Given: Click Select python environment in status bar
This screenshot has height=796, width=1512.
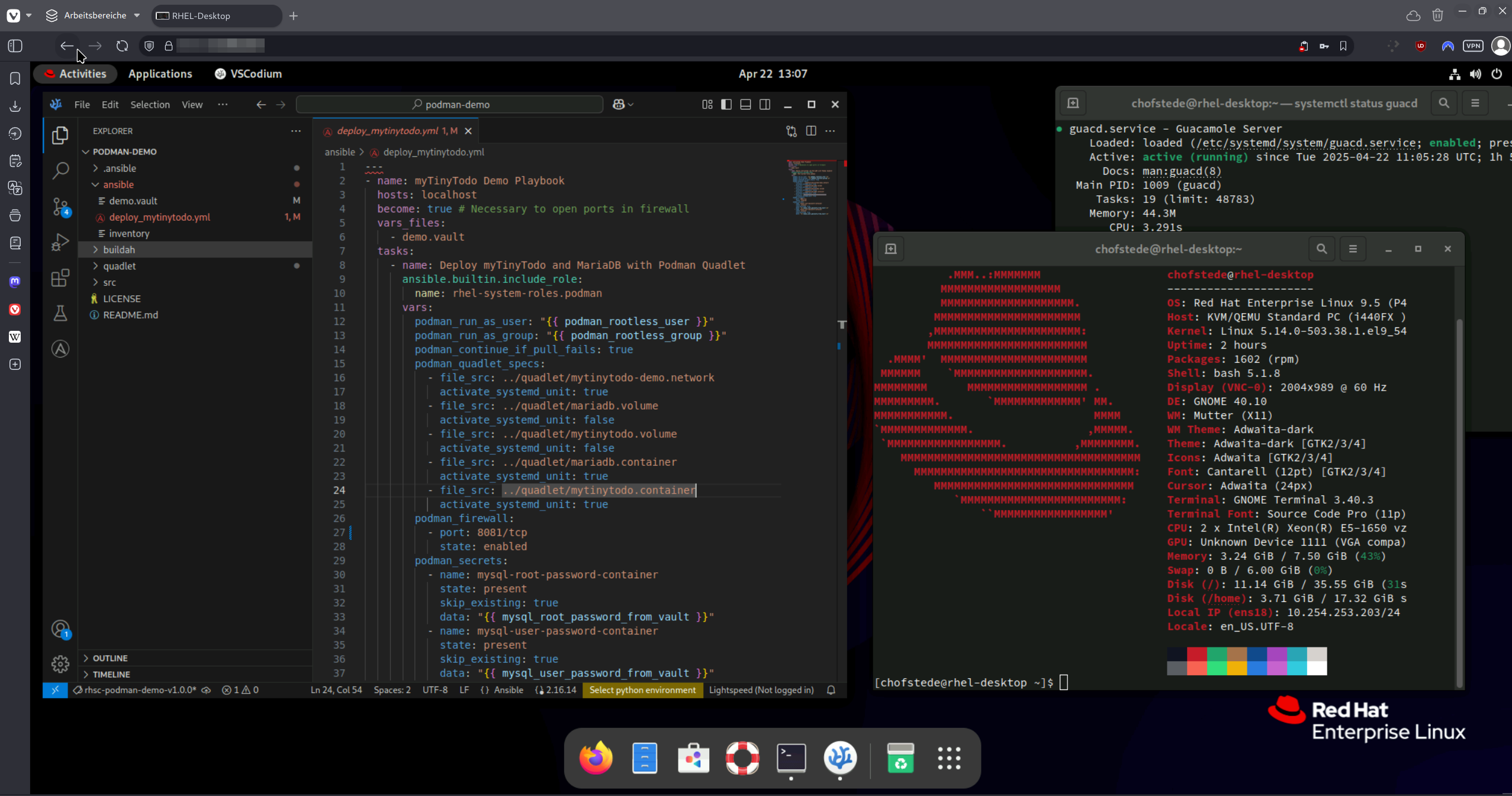Looking at the screenshot, I should 642,690.
